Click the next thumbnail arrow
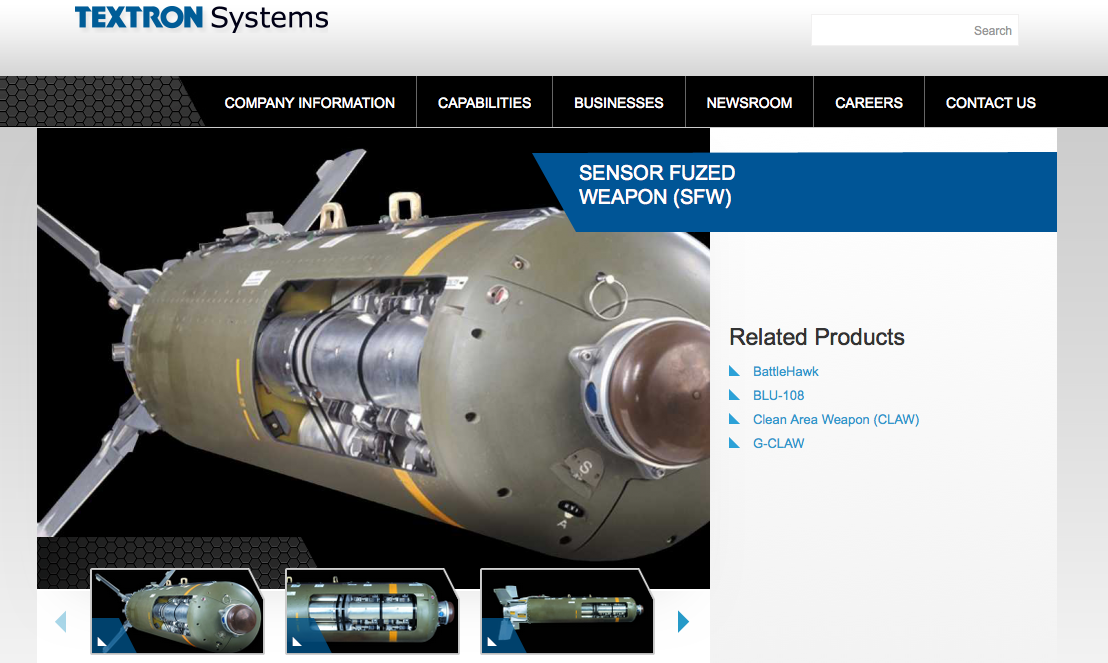 coord(683,621)
